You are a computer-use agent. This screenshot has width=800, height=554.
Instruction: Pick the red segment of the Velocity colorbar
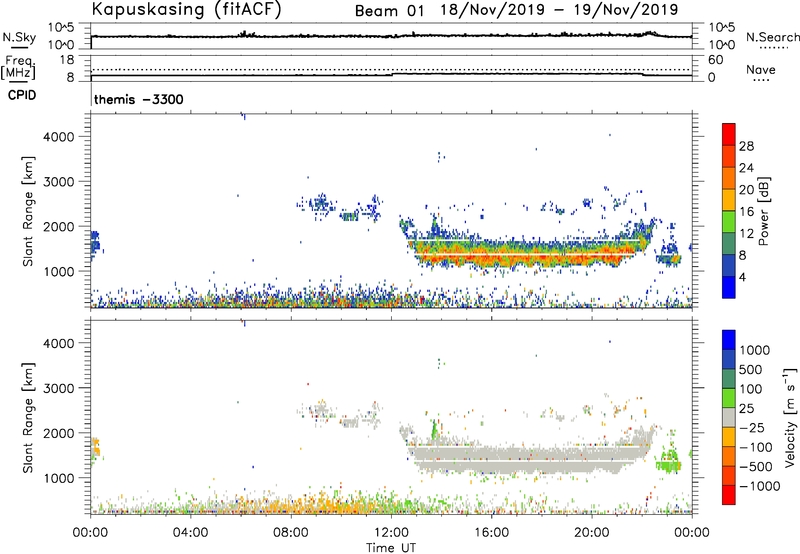pyautogui.click(x=729, y=495)
